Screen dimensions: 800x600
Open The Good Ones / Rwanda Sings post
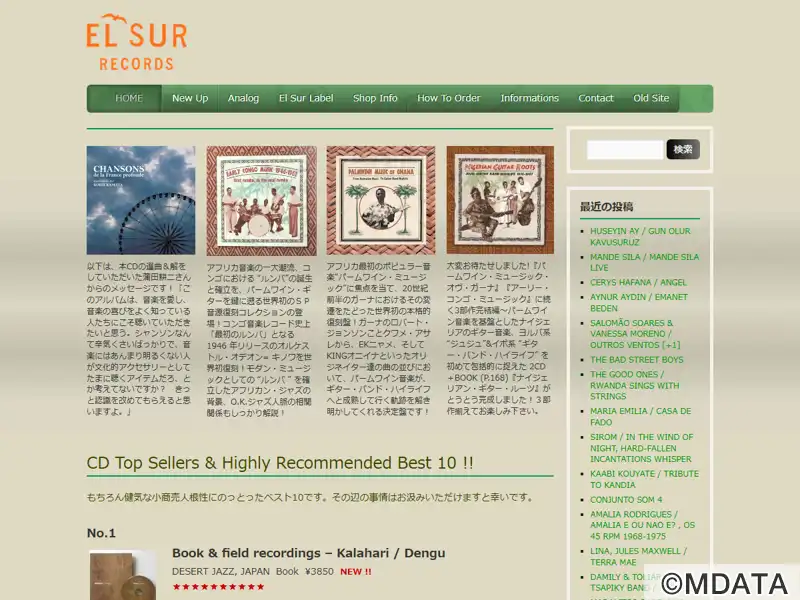(x=635, y=385)
